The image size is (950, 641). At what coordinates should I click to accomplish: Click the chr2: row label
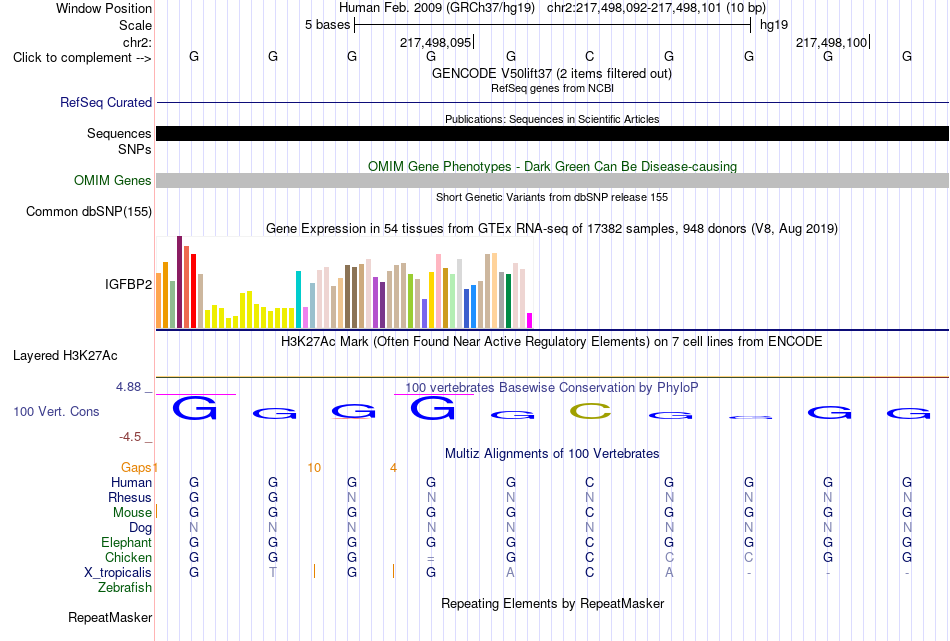[x=137, y=42]
